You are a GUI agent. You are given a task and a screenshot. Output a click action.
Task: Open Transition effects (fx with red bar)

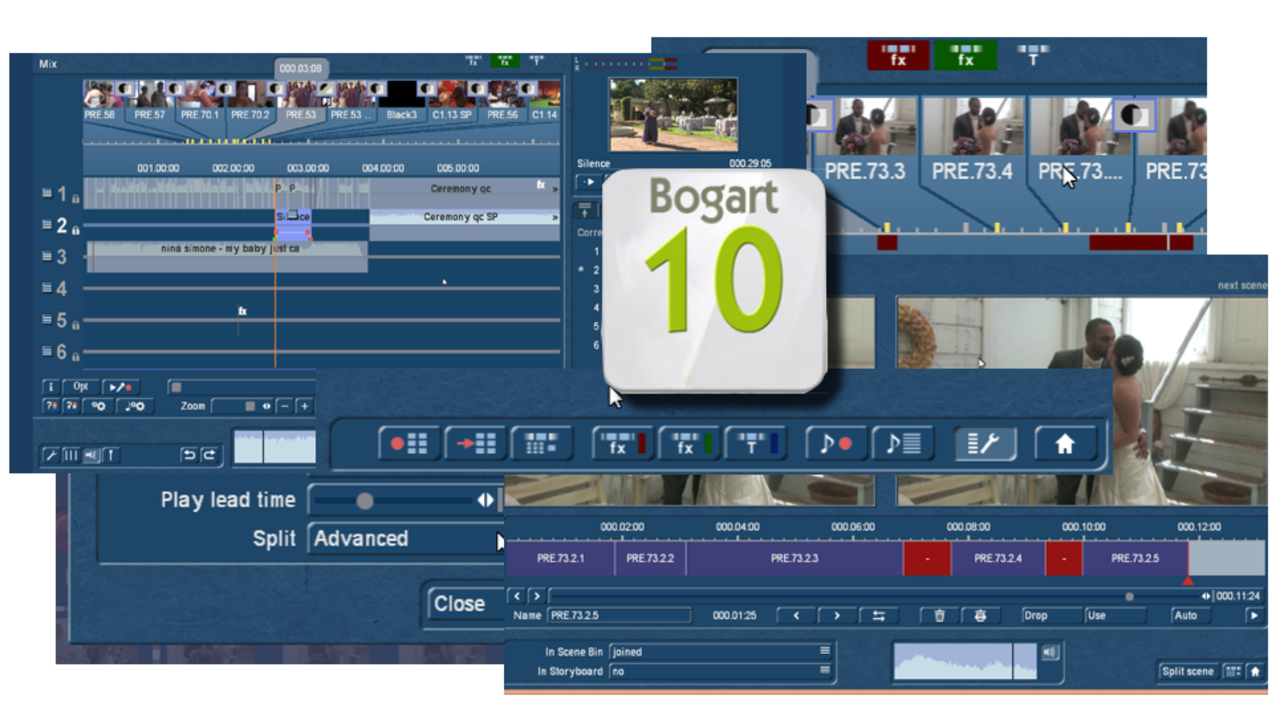coord(623,443)
